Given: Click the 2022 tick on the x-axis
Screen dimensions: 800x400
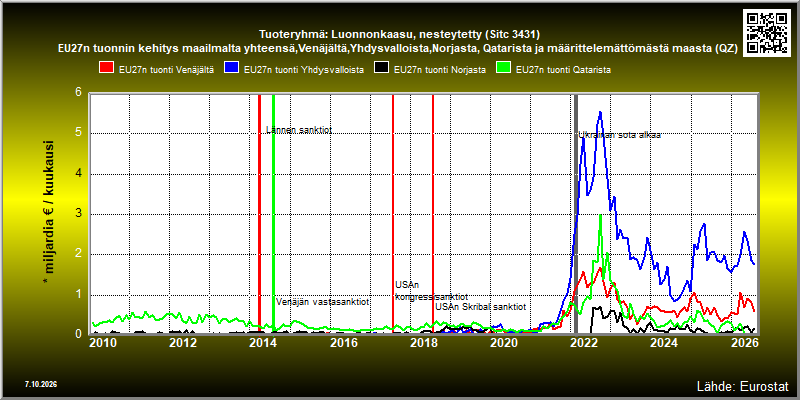Looking at the screenshot, I should coord(582,342).
